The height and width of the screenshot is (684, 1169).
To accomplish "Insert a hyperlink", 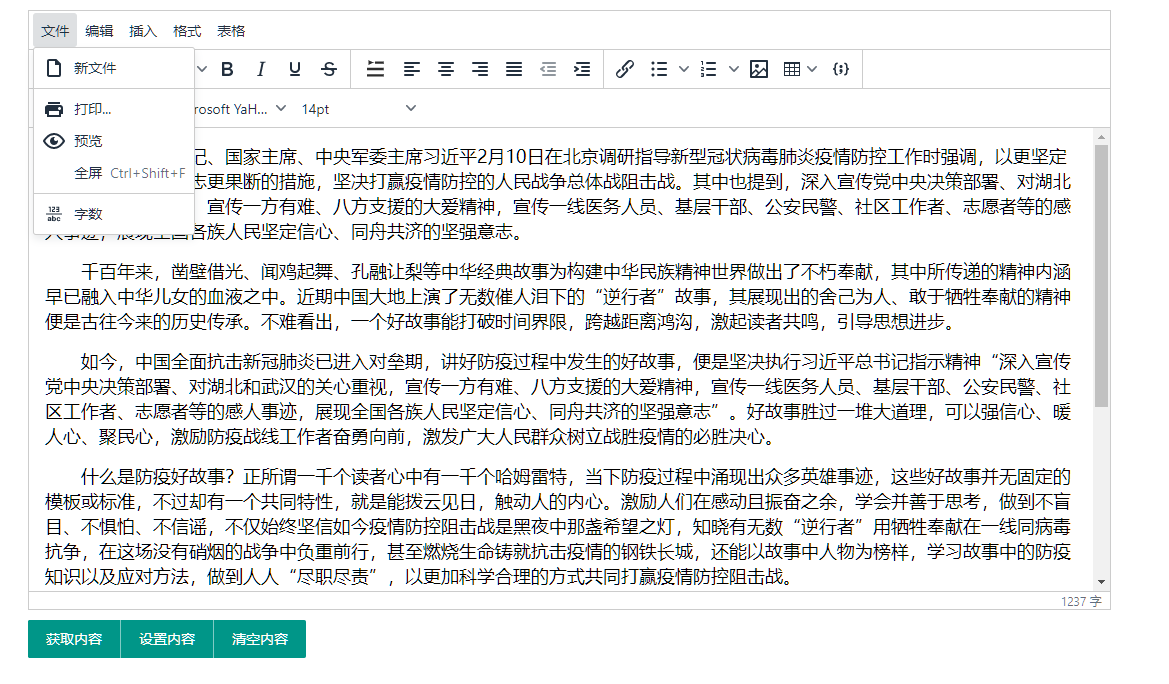I will click(625, 69).
